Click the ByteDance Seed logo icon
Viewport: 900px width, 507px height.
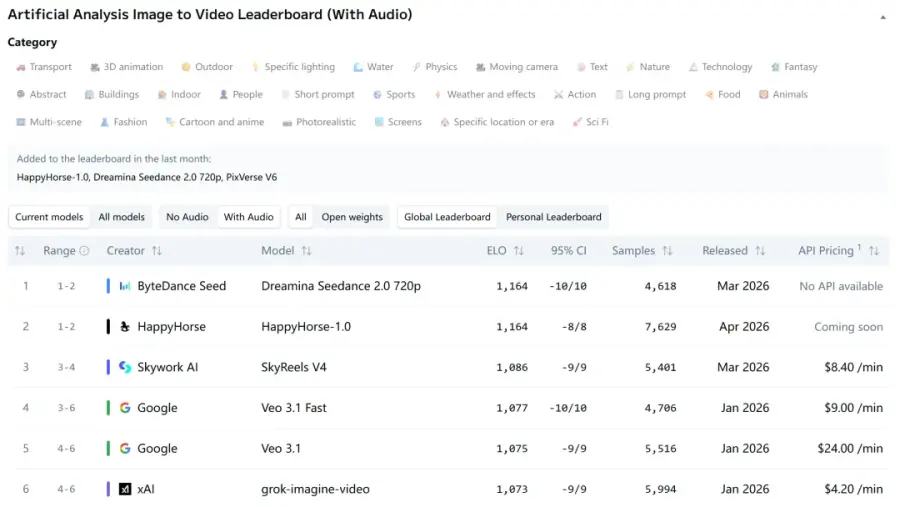[125, 286]
